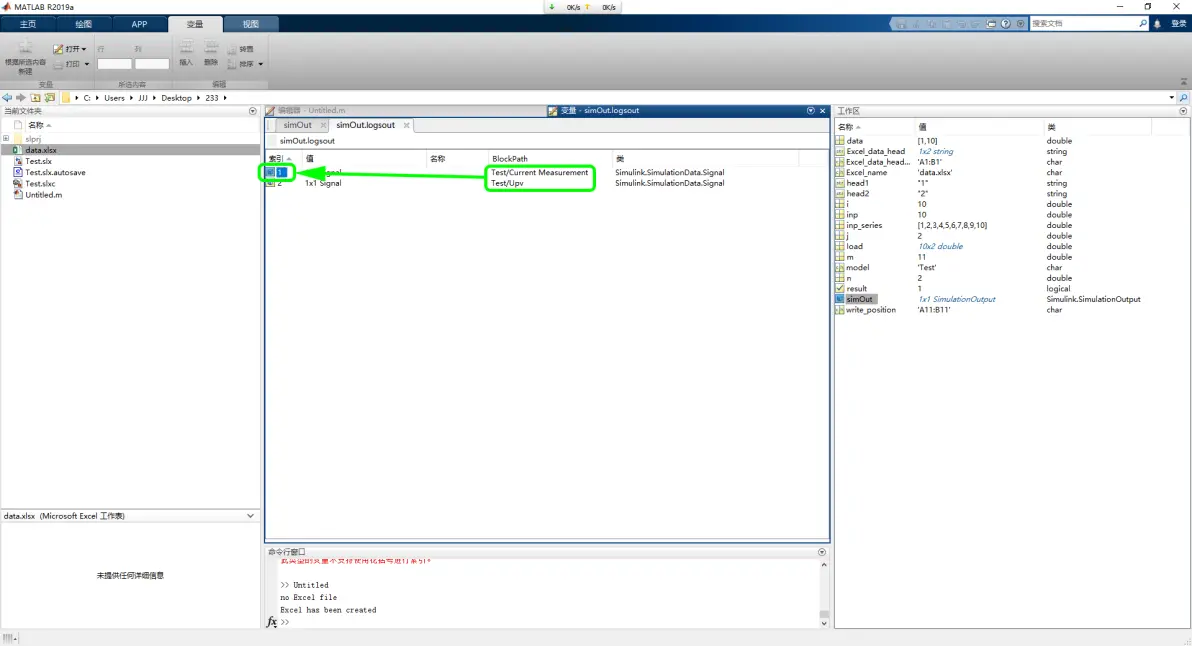1192x646 pixels.
Task: Click the Command Window vertical scrollbar
Action: tap(823, 594)
